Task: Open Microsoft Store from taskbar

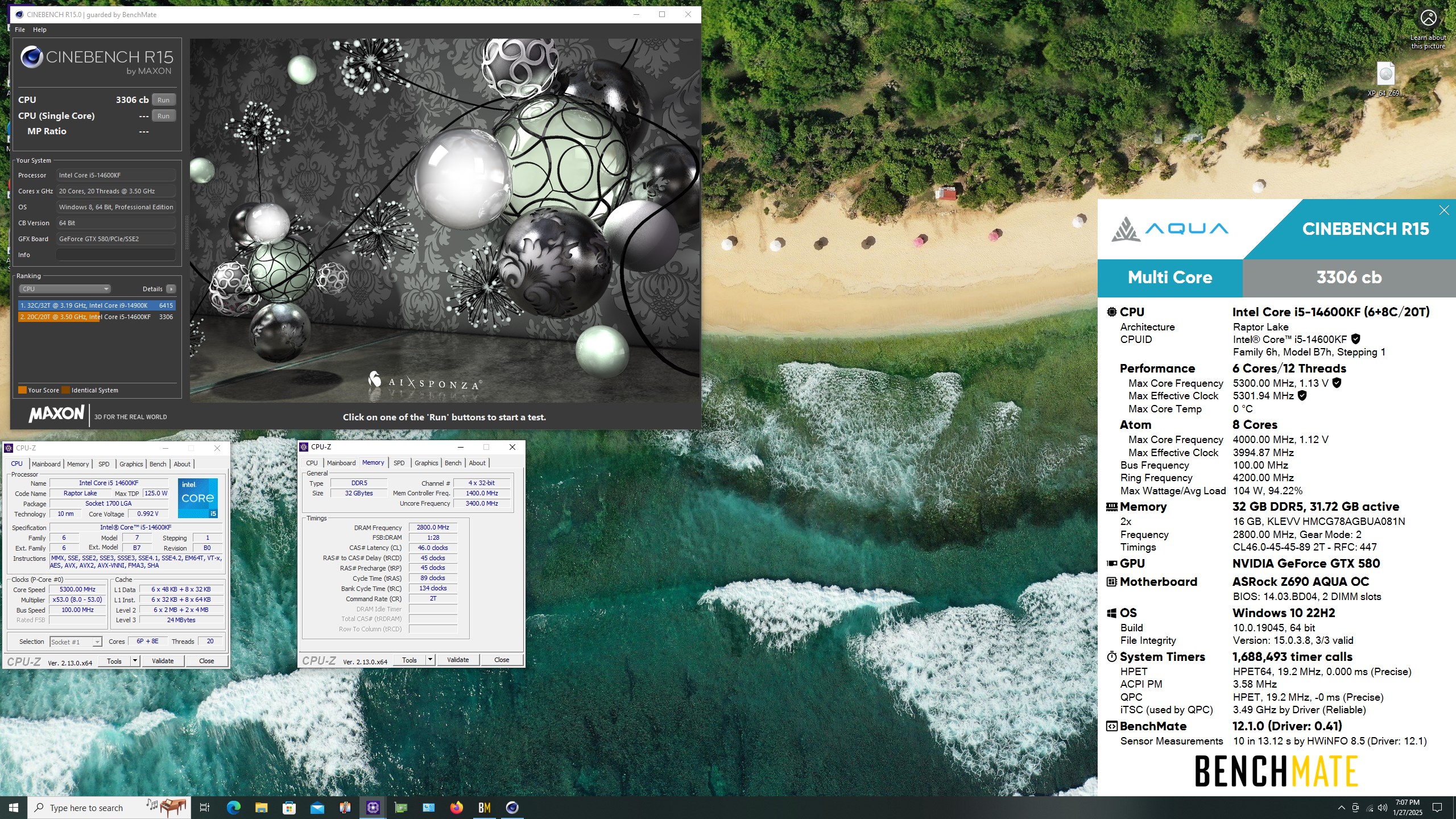Action: pyautogui.click(x=289, y=808)
